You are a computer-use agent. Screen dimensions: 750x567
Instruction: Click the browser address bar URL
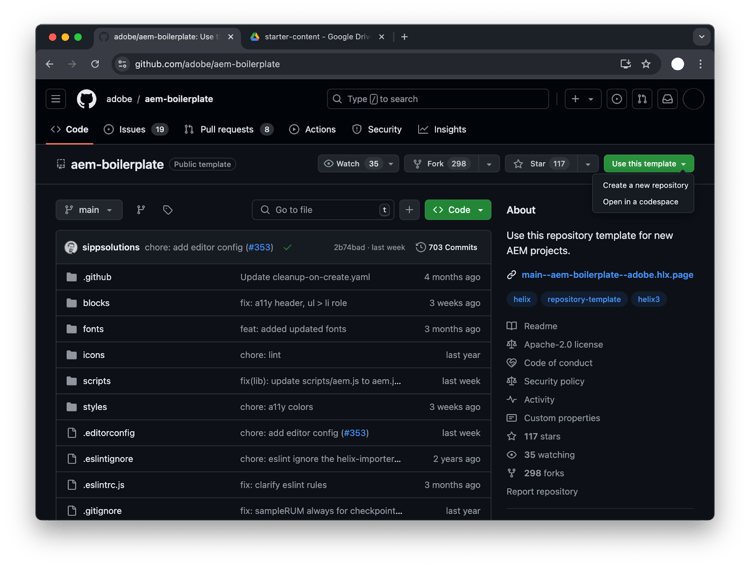(207, 64)
